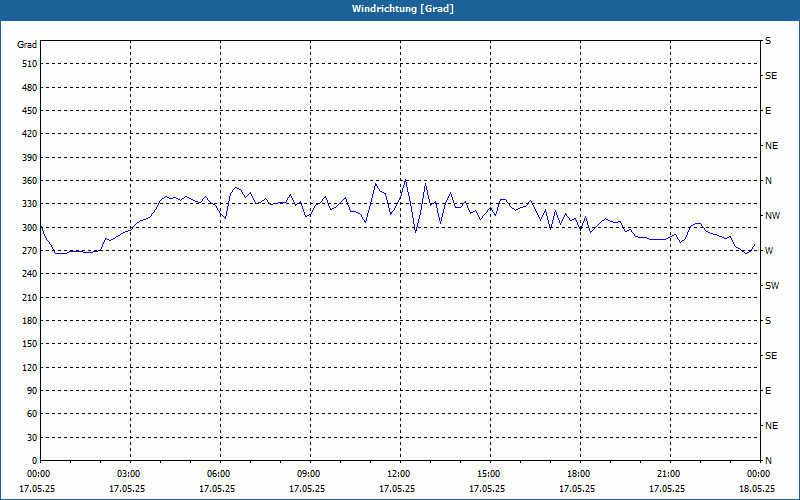Viewport: 800px width, 500px height.
Task: Click the 300 y-axis value
Action: click(x=30, y=228)
